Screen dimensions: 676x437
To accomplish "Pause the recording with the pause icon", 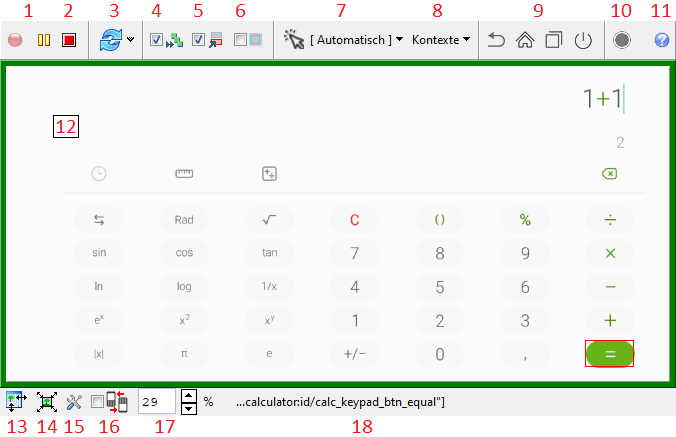I will click(x=43, y=41).
